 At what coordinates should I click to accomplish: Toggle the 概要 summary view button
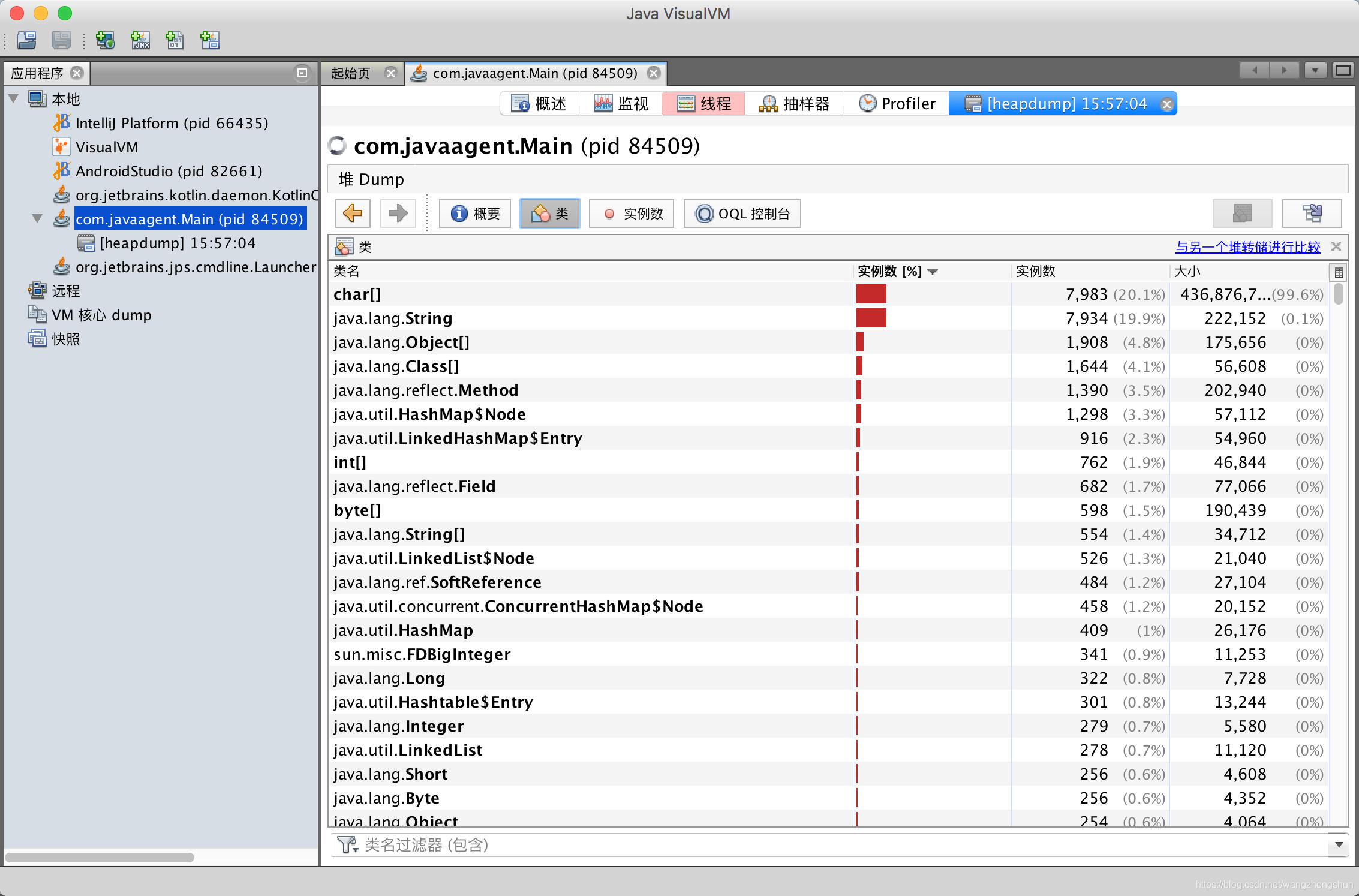pyautogui.click(x=475, y=214)
